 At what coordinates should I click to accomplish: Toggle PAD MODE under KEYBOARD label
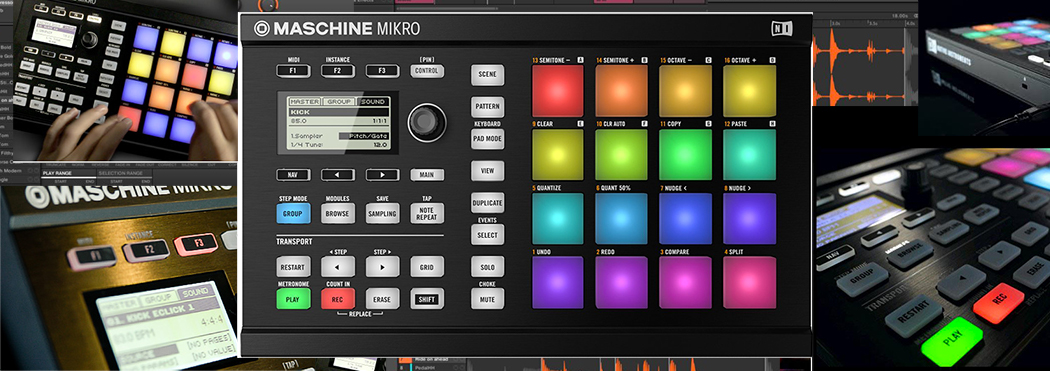[488, 139]
